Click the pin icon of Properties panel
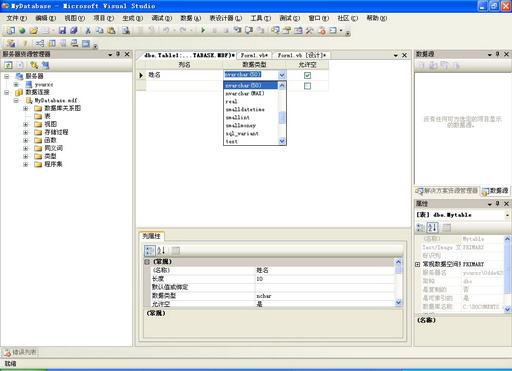The height and width of the screenshot is (371, 512). tap(498, 203)
